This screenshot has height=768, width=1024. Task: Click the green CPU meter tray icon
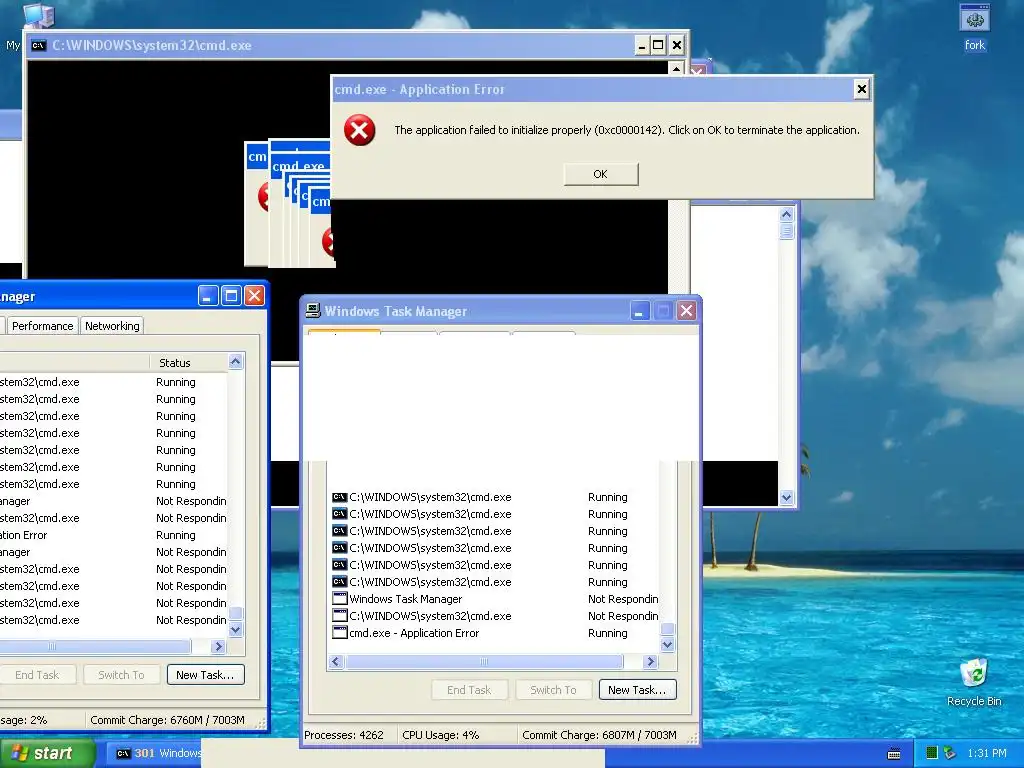point(932,753)
